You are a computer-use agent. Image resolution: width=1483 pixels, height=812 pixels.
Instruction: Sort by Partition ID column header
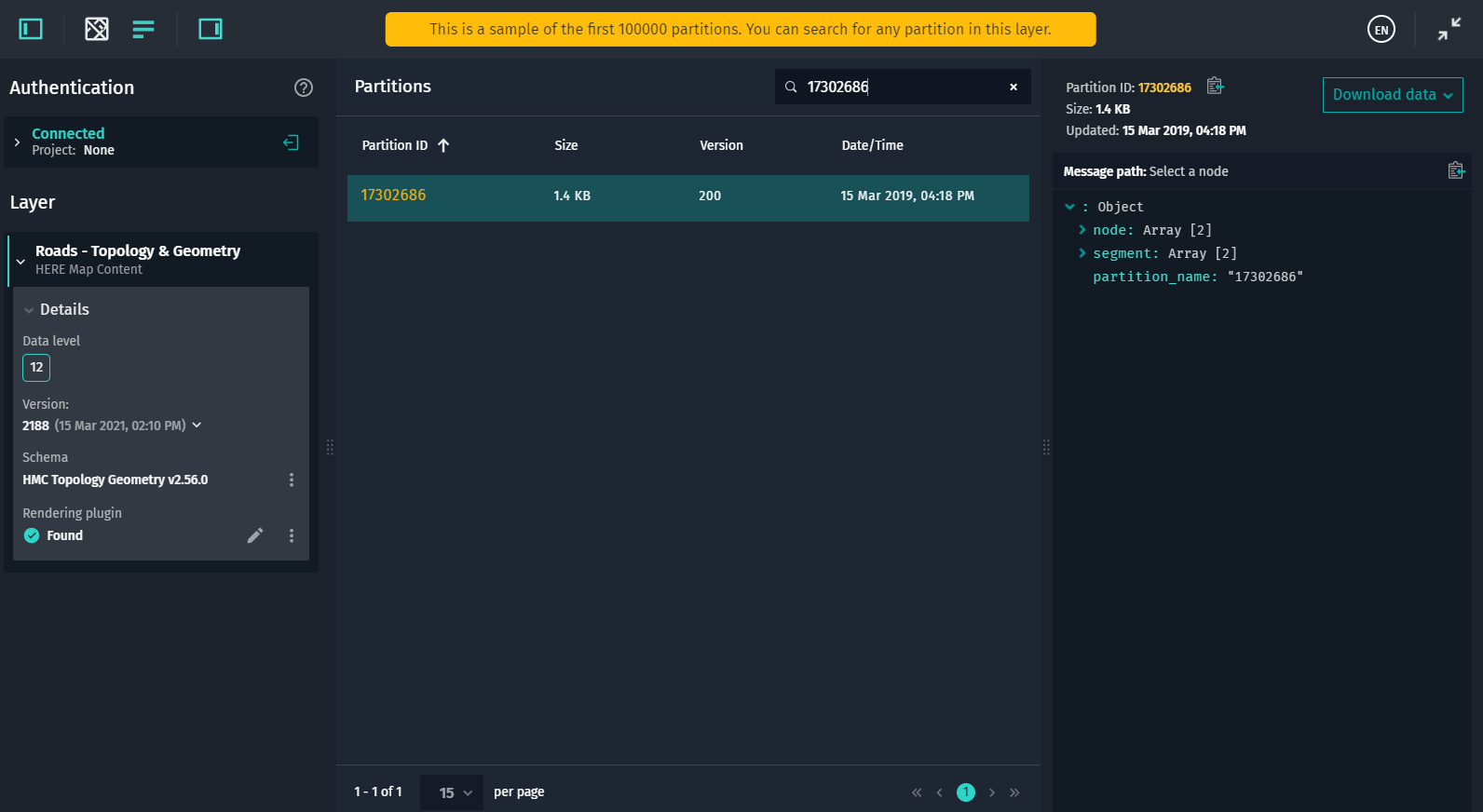[406, 145]
